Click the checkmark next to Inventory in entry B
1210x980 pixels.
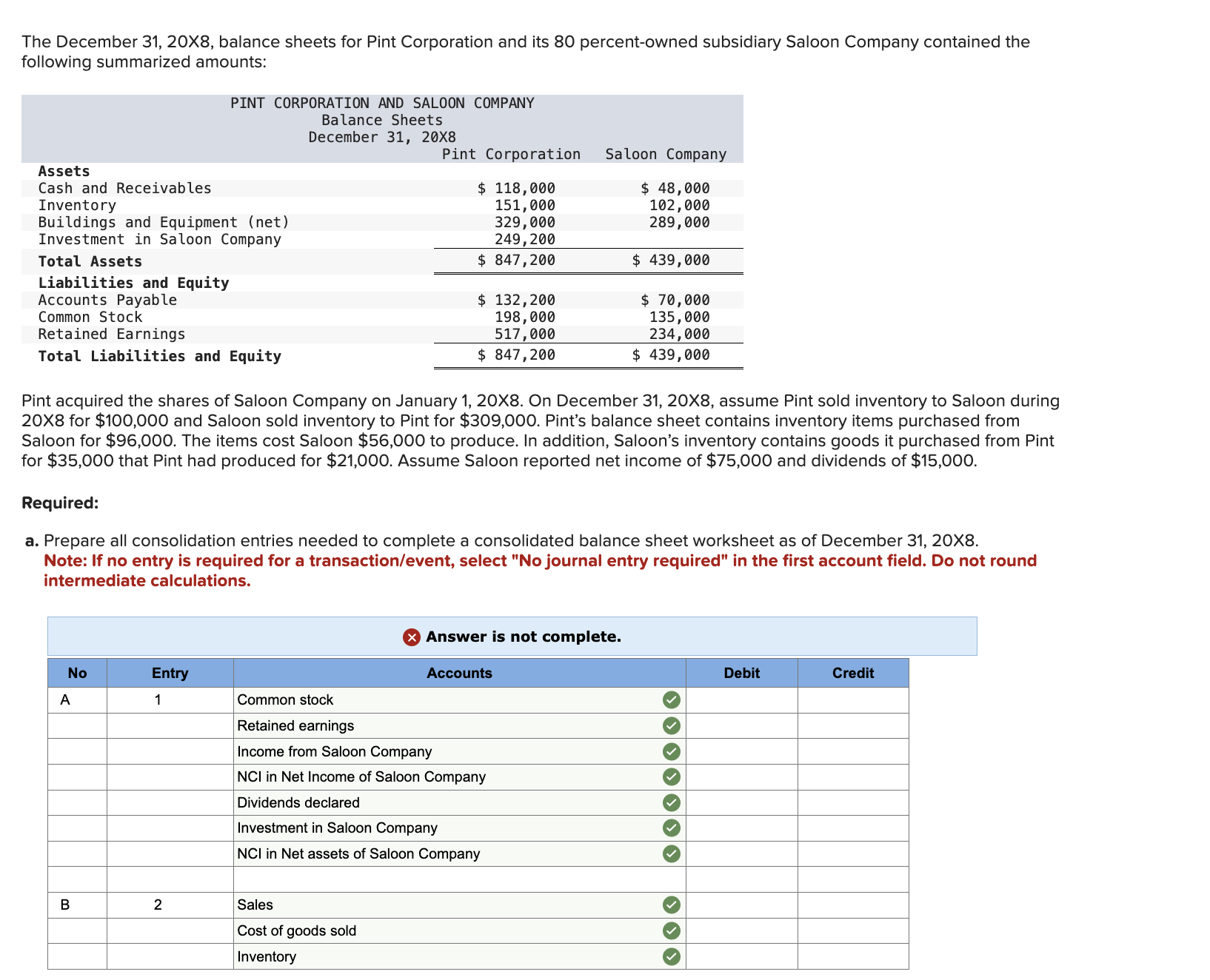[x=671, y=956]
